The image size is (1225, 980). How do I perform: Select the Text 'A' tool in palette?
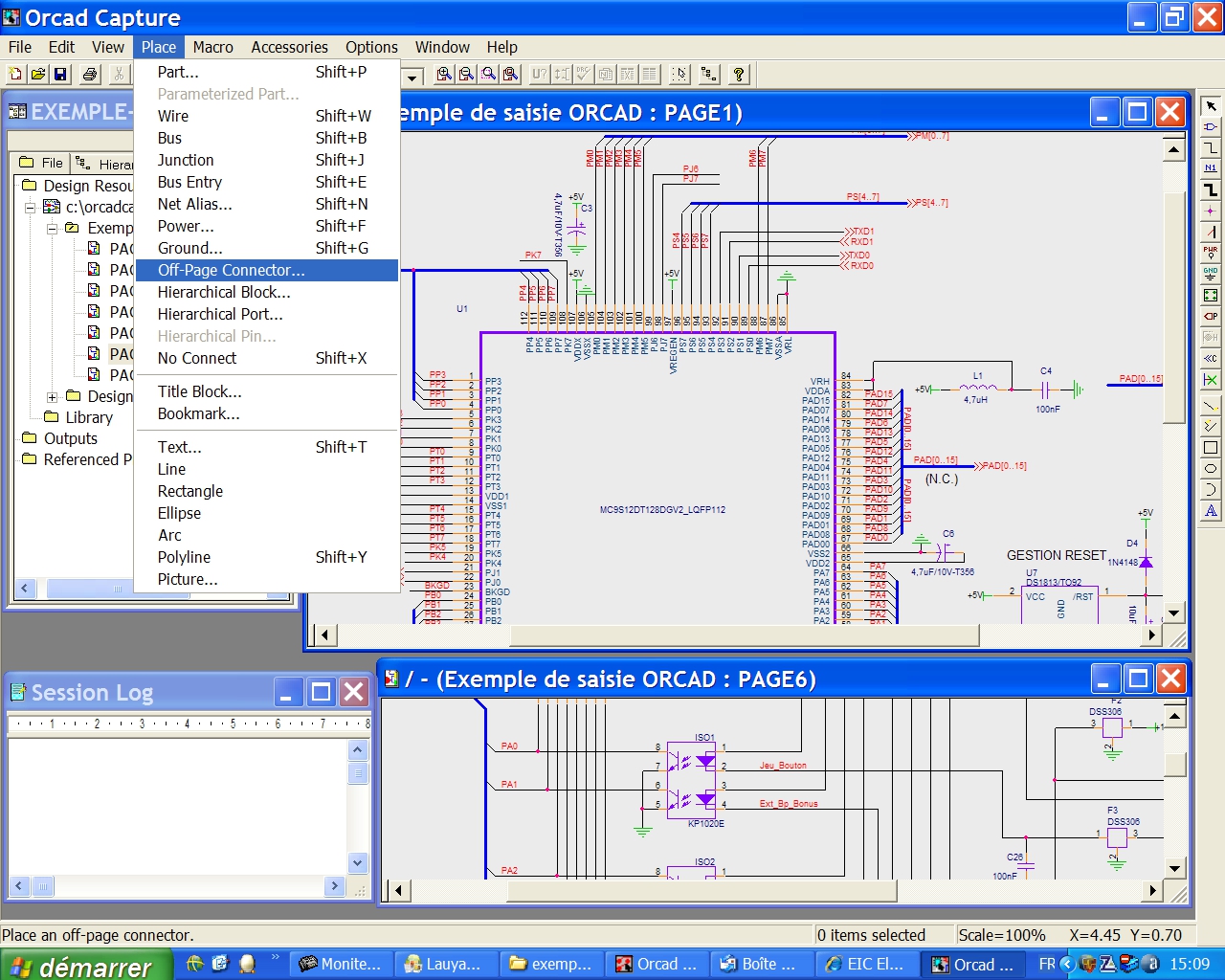click(x=1211, y=511)
